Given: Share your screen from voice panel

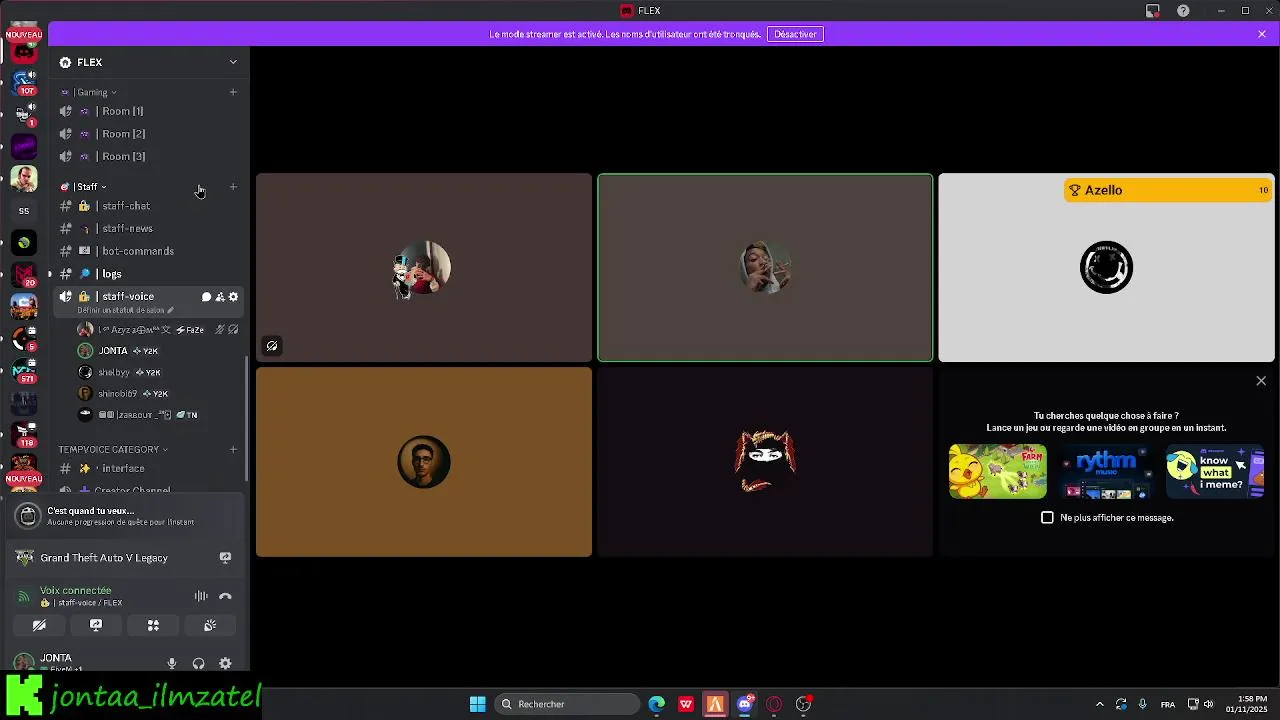Looking at the screenshot, I should point(96,625).
